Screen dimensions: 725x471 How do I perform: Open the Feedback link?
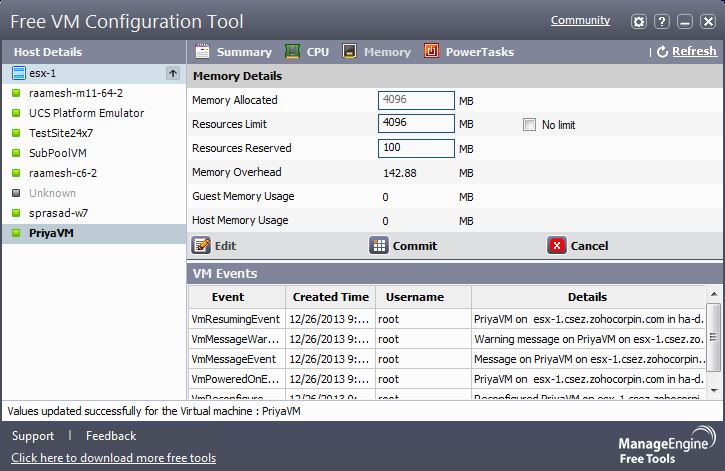point(111,436)
